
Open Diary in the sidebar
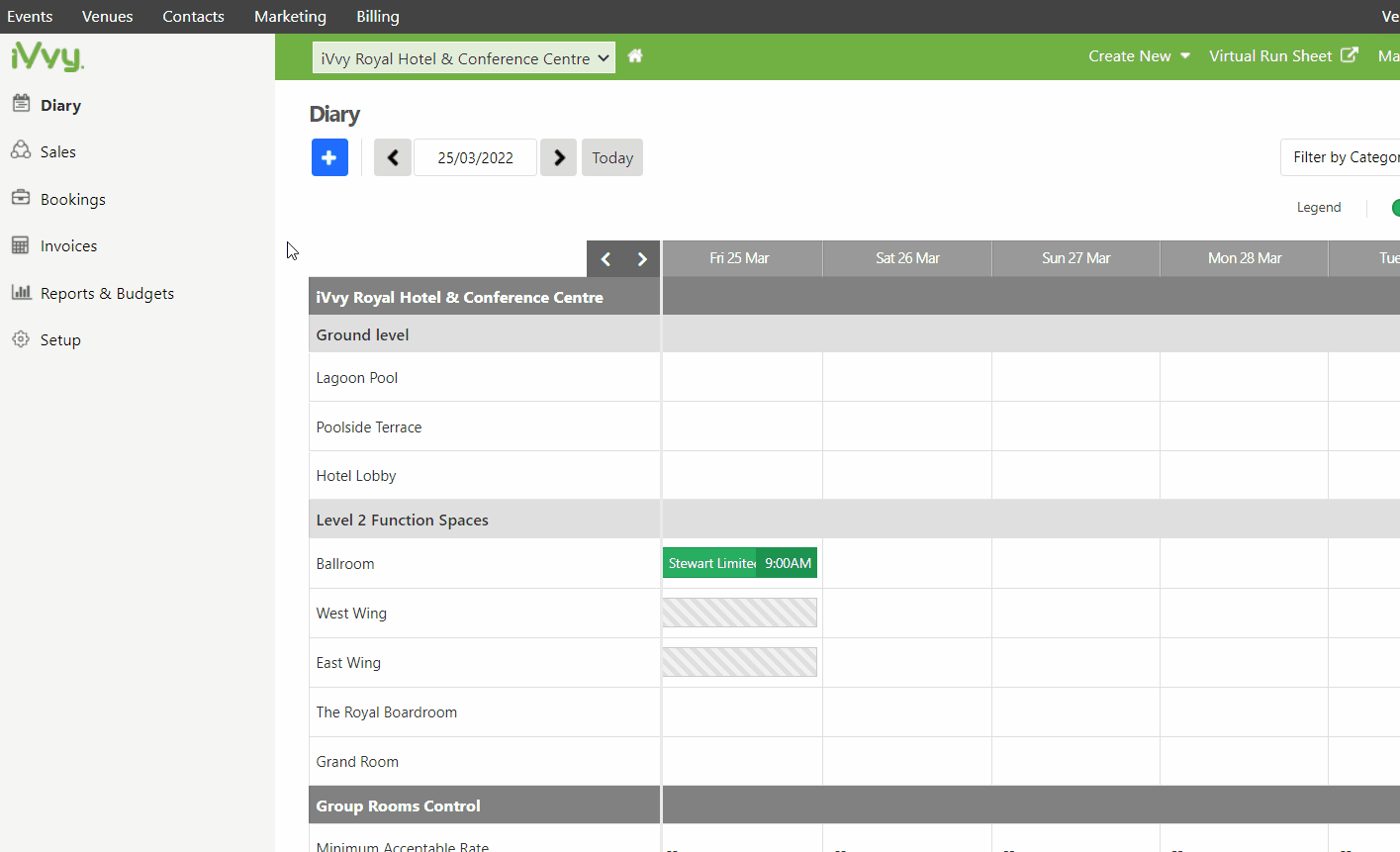coord(60,105)
